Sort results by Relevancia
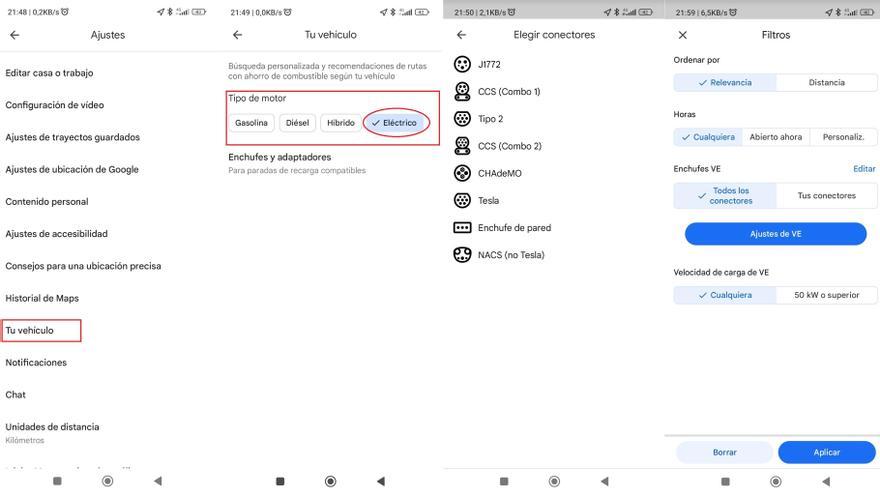 (x=725, y=82)
